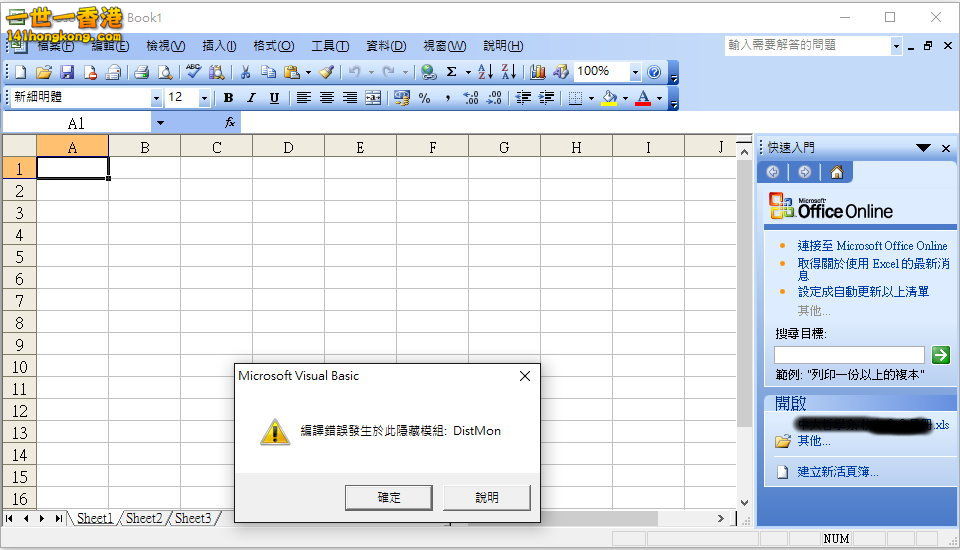Go to task pane Home icon
Image resolution: width=960 pixels, height=550 pixels.
click(x=836, y=172)
